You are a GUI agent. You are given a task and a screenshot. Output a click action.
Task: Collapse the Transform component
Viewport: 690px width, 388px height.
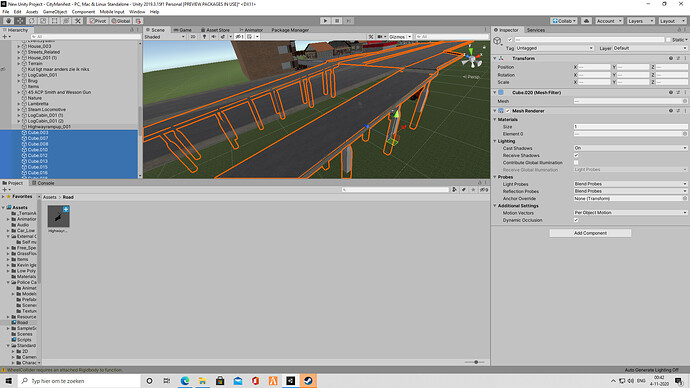(495, 59)
